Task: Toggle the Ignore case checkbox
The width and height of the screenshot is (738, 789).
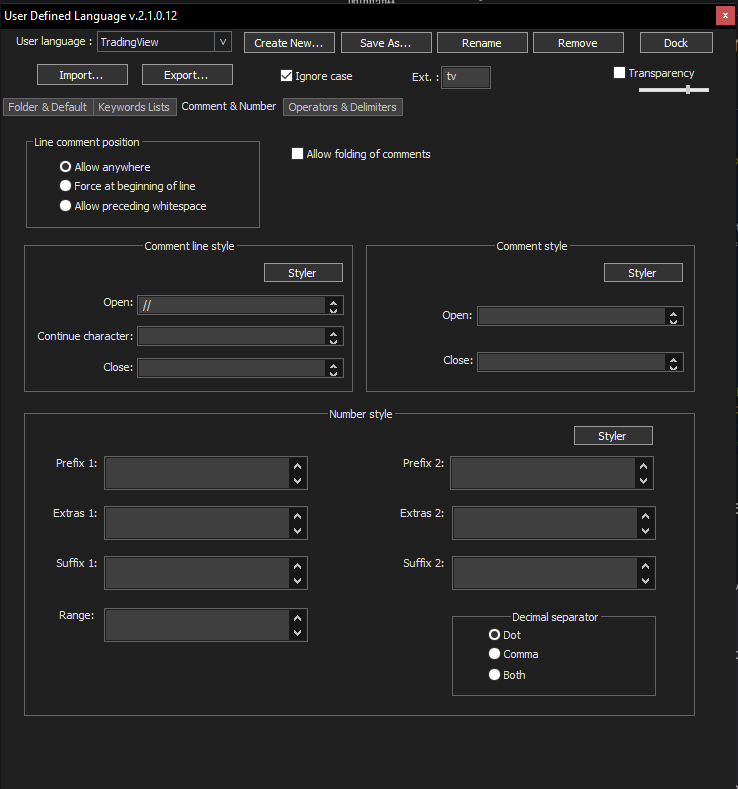Action: (x=286, y=76)
